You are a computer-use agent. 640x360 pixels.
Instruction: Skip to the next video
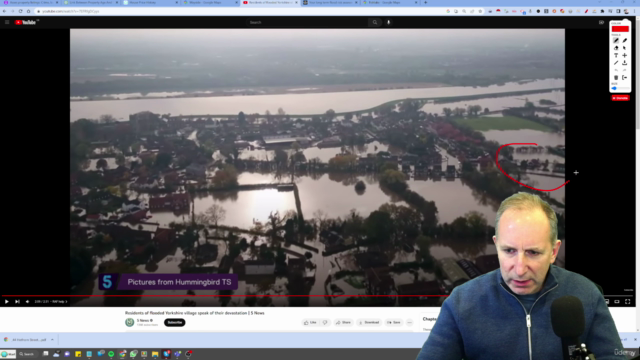[x=17, y=302]
